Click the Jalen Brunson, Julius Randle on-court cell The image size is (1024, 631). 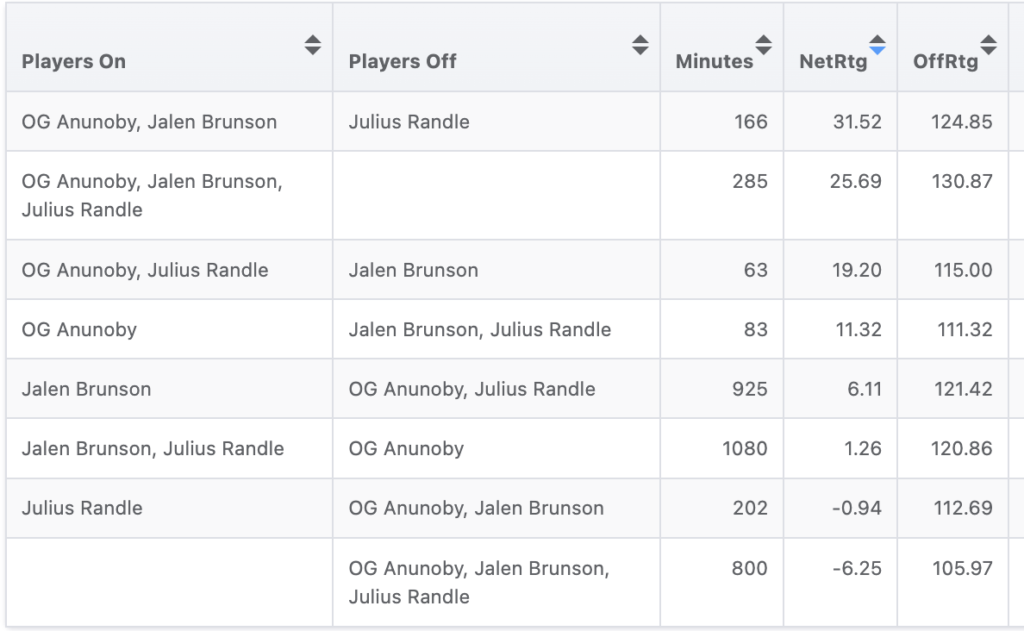[153, 449]
